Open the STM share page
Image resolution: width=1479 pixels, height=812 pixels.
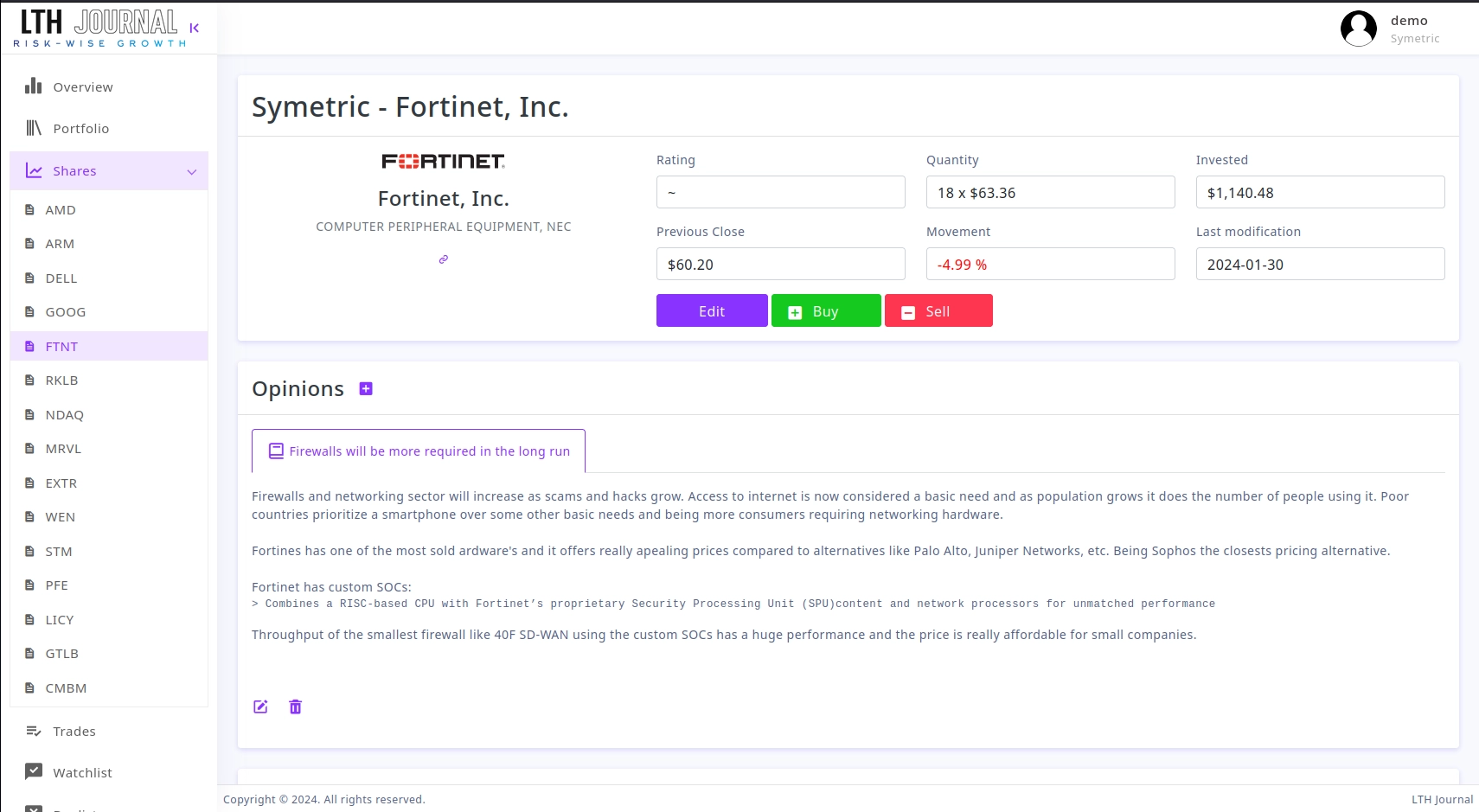click(x=109, y=551)
